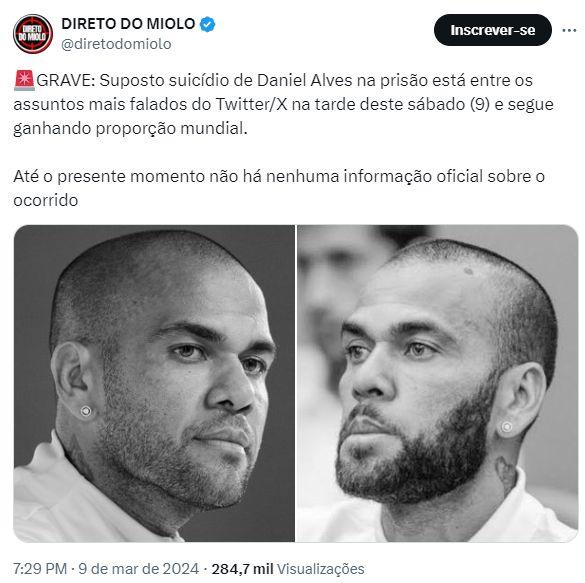Viewport: 585px width, 583px height.
Task: Click the name Daniel Alves in the tweet
Action: (x=304, y=81)
